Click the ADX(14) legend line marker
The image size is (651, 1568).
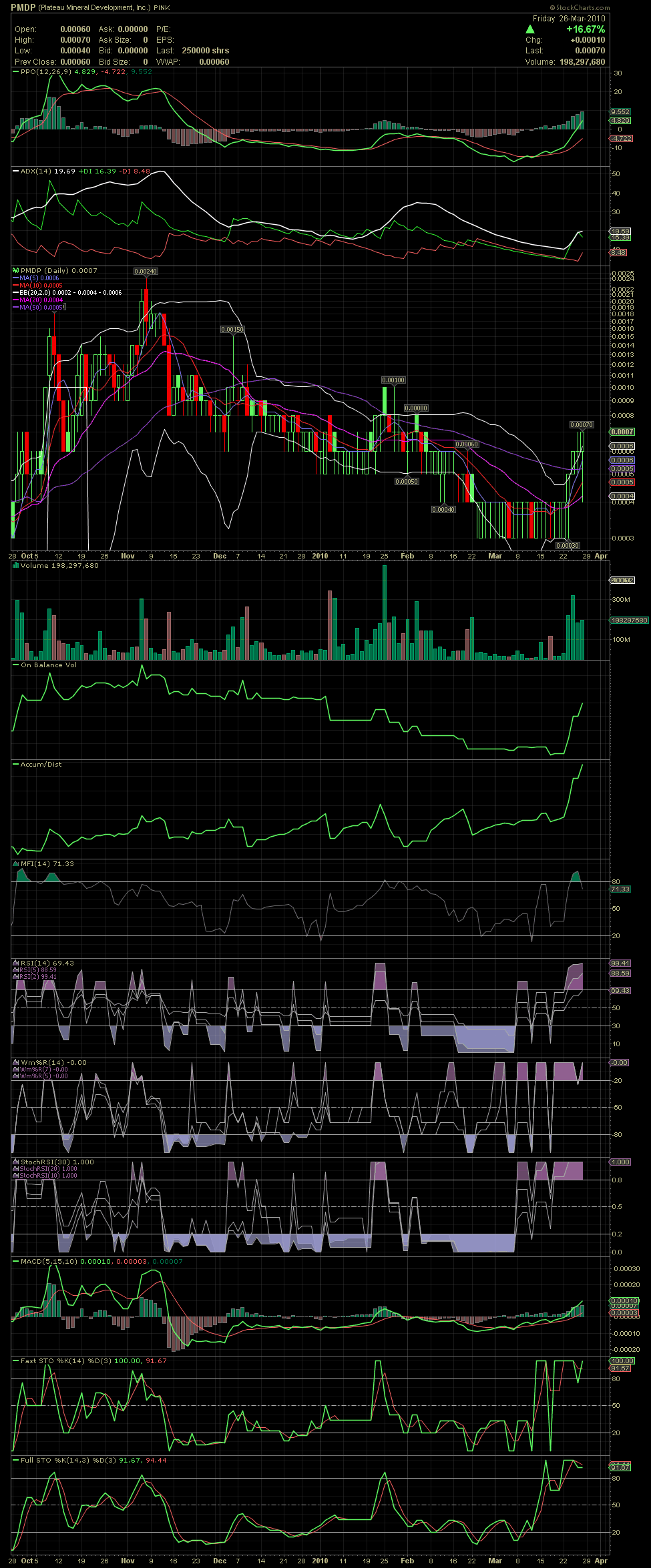(x=16, y=171)
